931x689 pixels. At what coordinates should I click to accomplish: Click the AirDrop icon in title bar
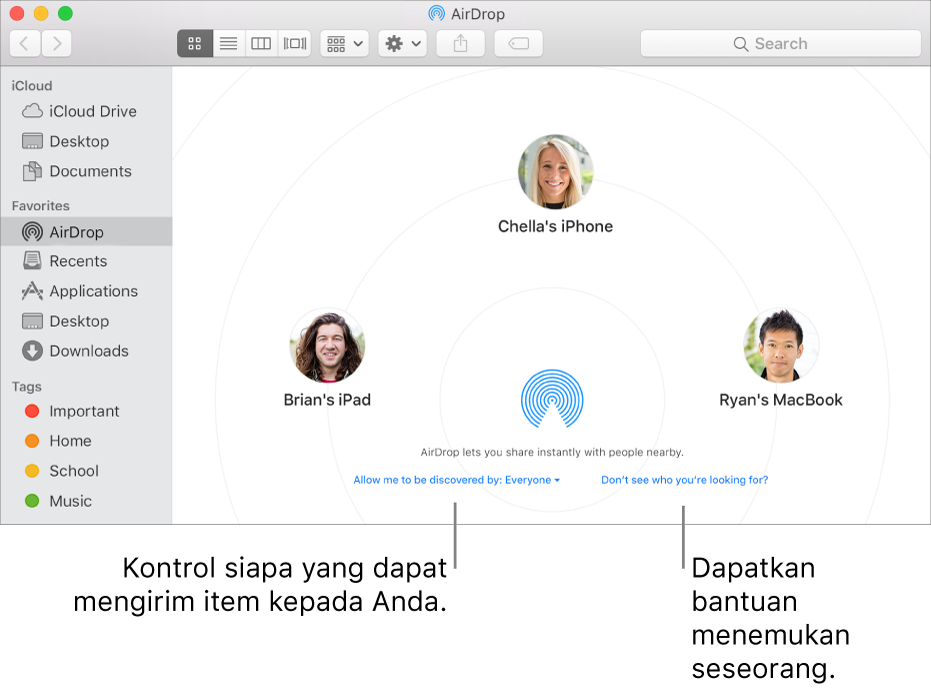point(436,13)
